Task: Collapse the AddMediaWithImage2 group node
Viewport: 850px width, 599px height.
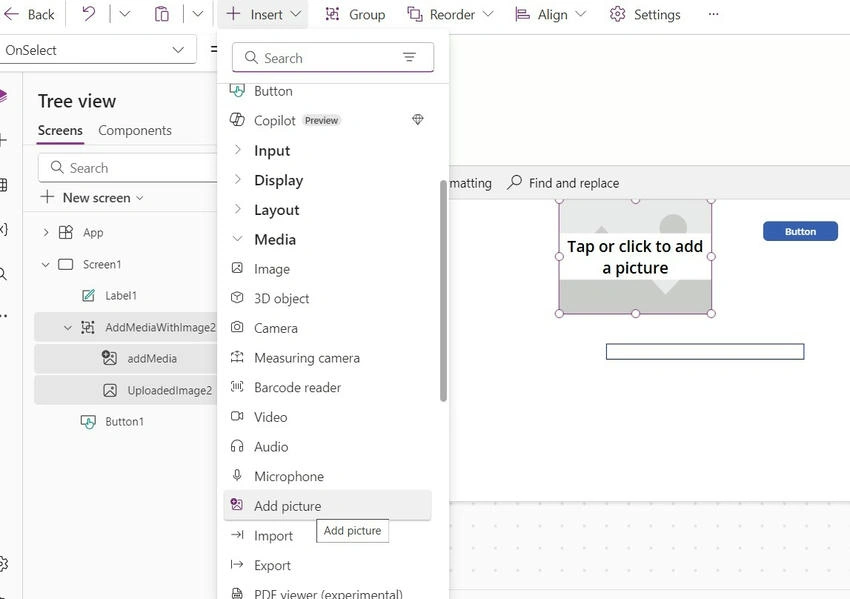Action: click(x=68, y=327)
